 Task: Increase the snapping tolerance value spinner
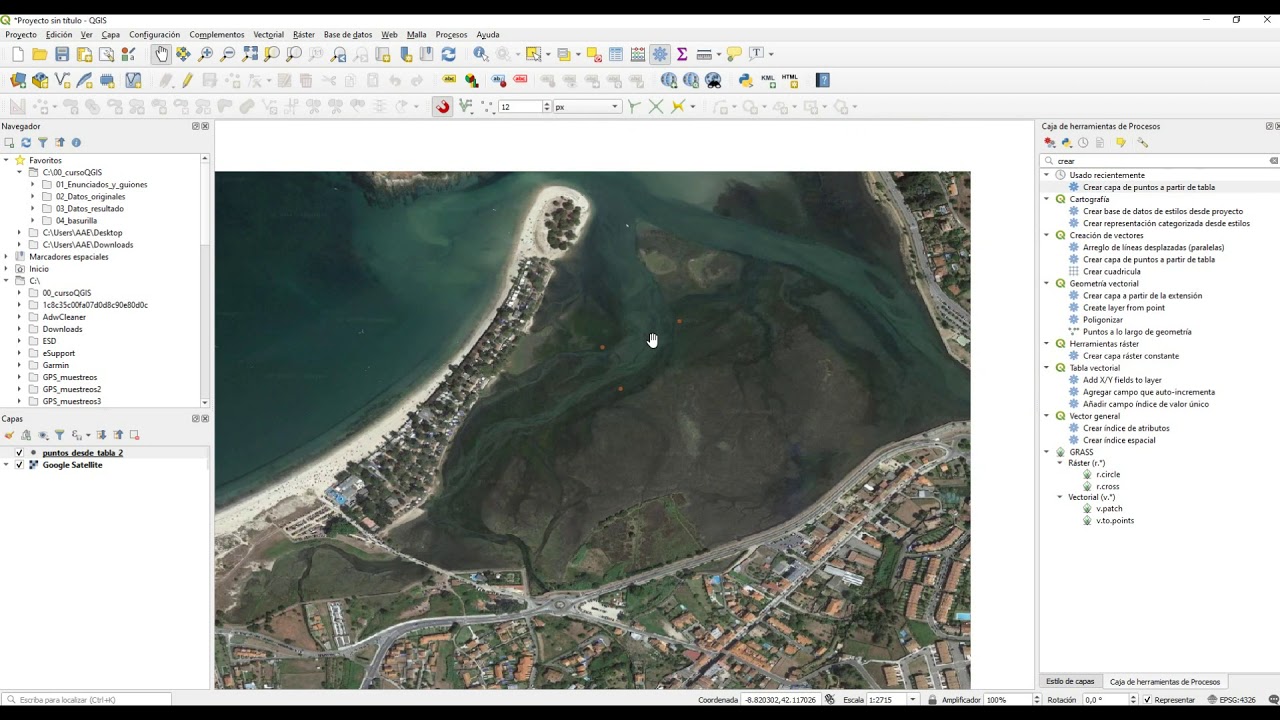[x=546, y=104]
